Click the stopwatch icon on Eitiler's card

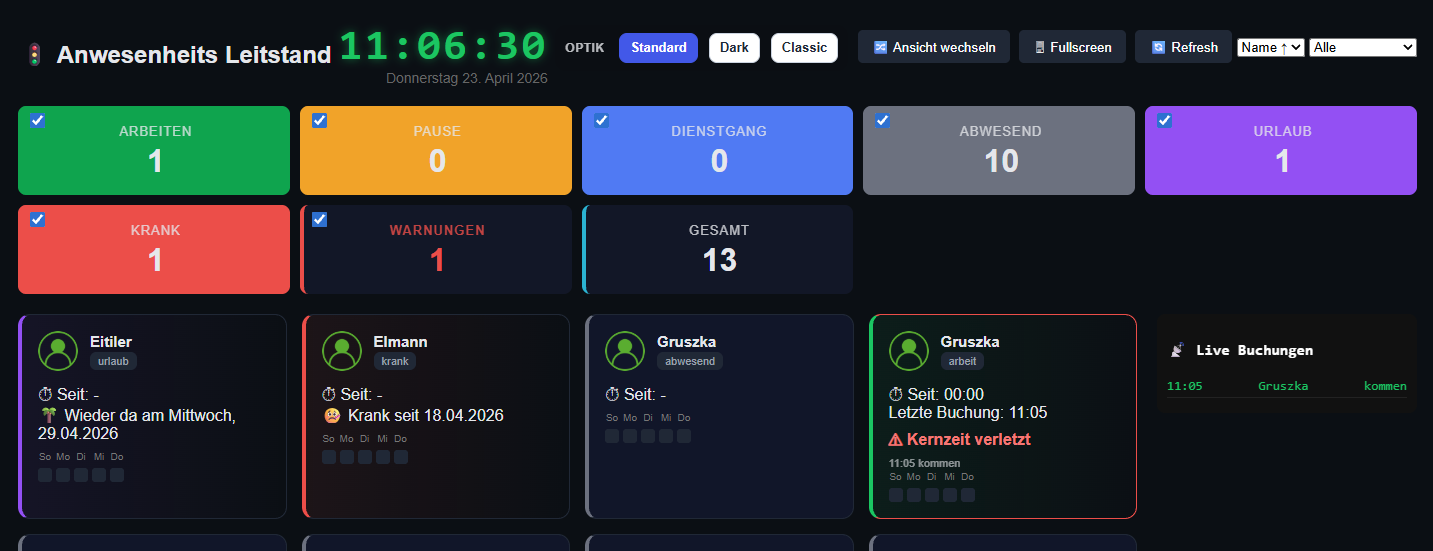coord(47,395)
